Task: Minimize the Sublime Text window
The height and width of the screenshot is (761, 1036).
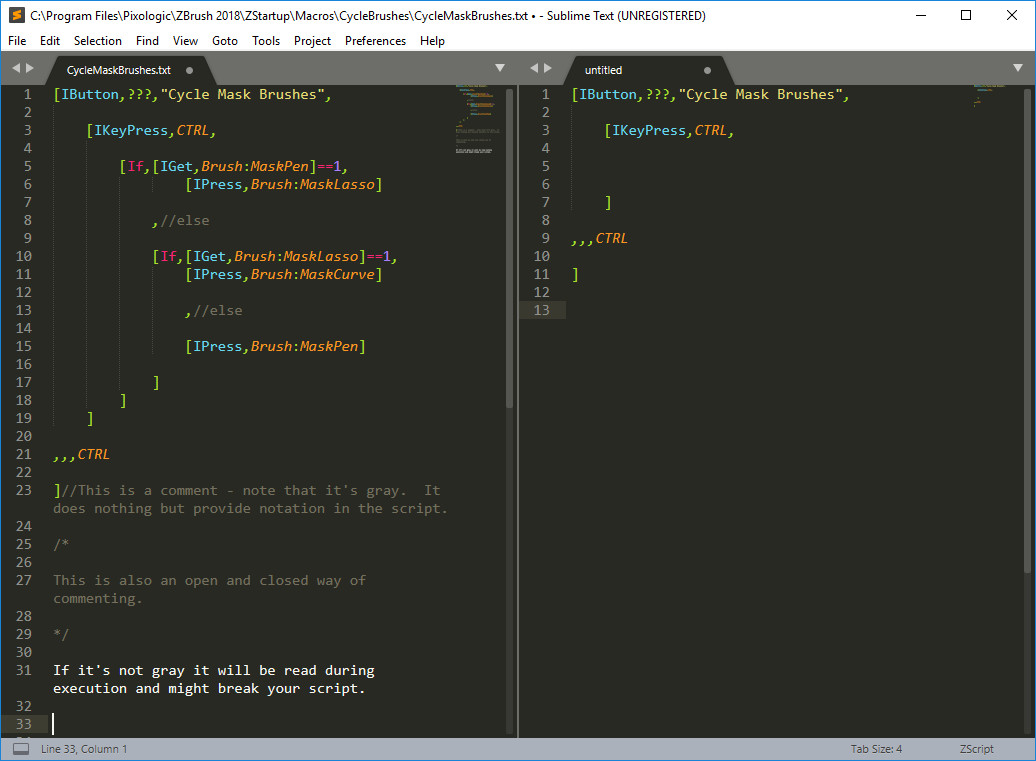Action: tap(921, 15)
